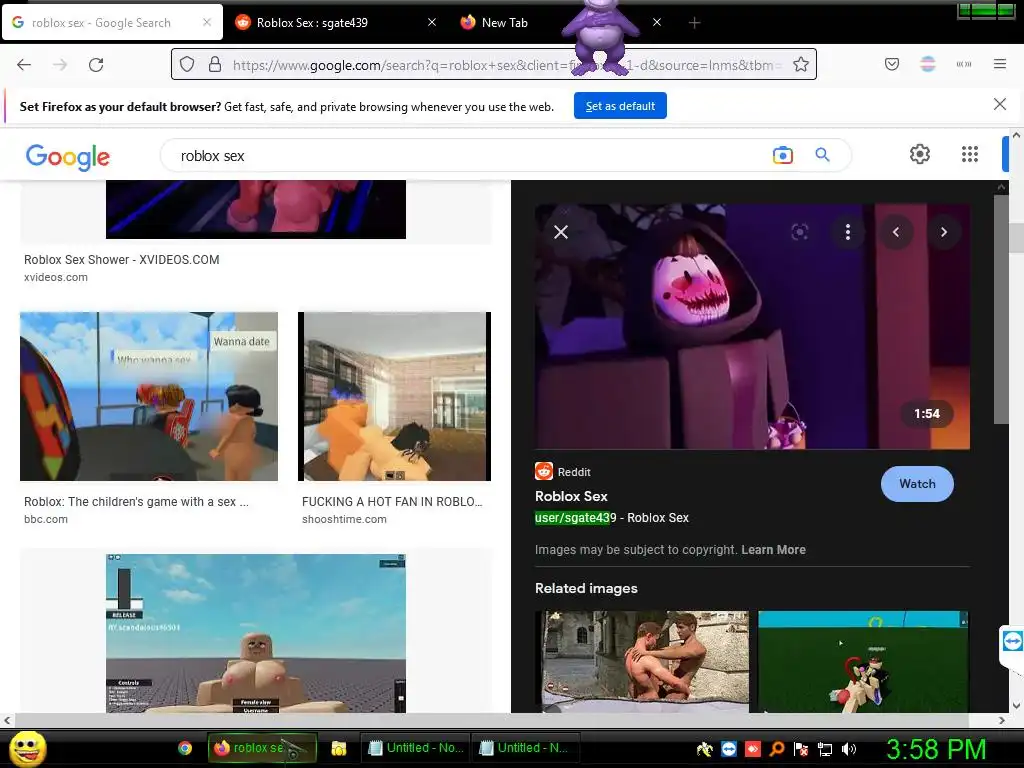Click the page scrollbar up arrow

coord(1016,135)
